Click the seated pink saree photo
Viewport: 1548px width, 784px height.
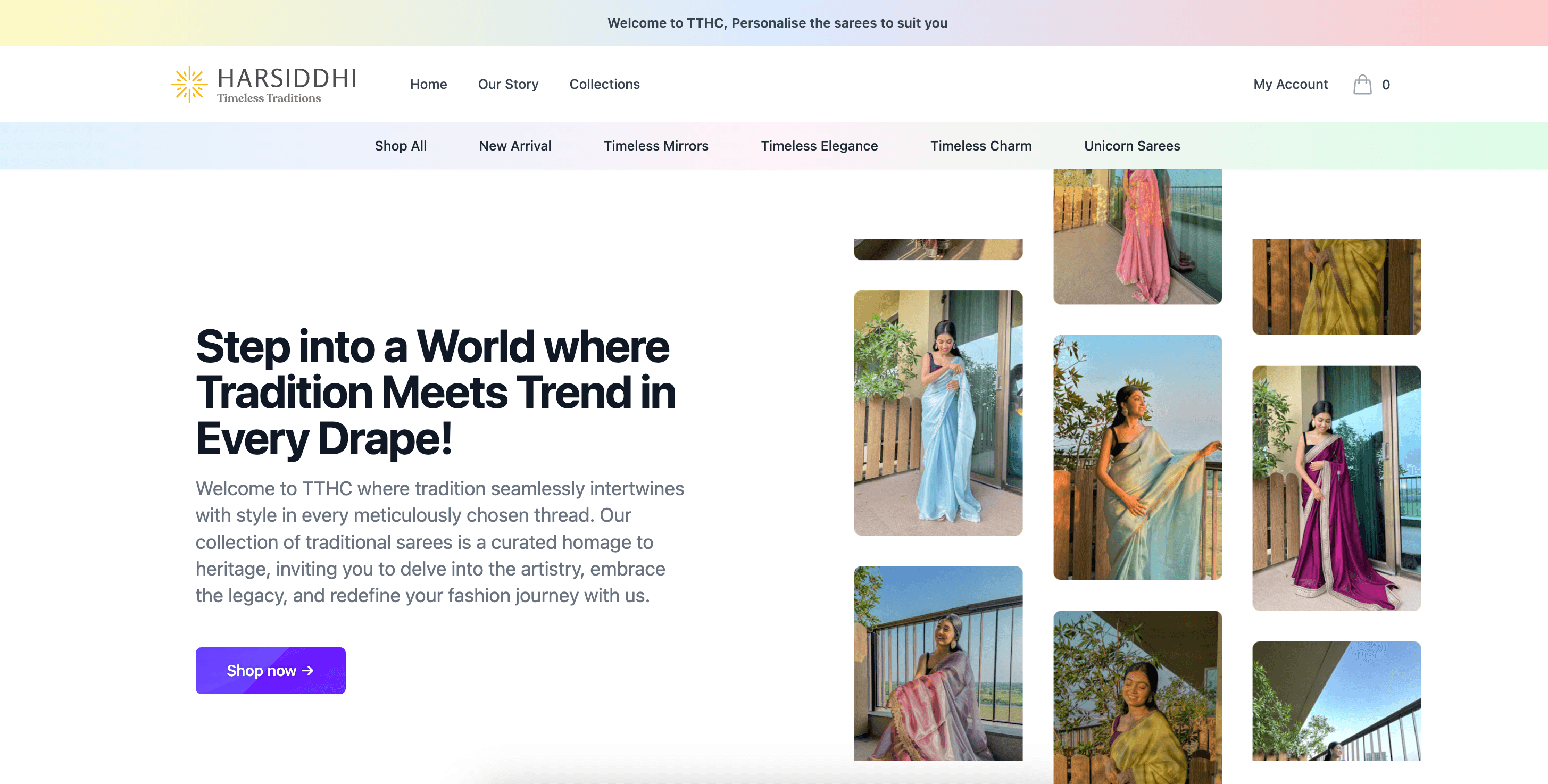point(937,663)
